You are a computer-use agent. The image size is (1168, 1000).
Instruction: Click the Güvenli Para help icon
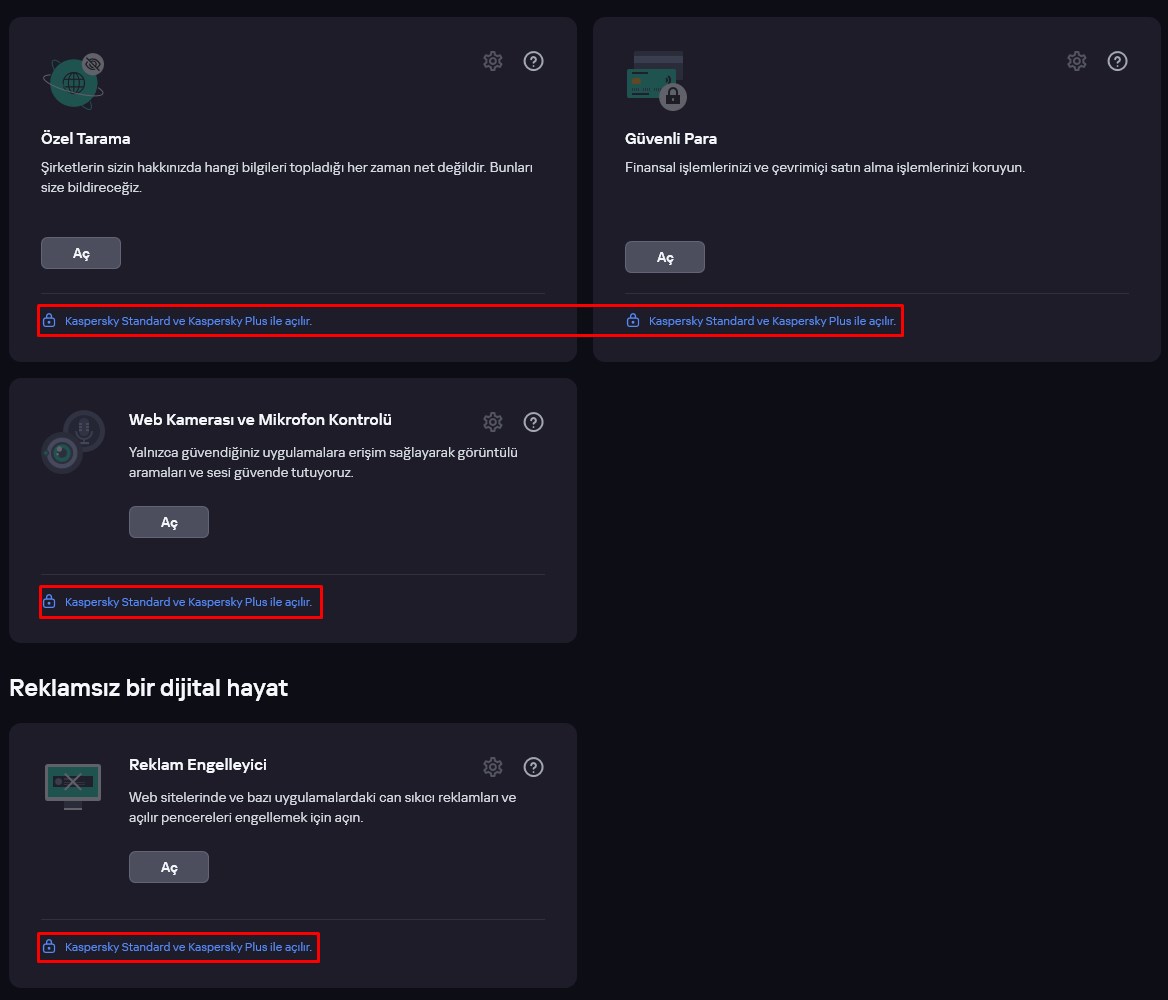pyautogui.click(x=1117, y=61)
